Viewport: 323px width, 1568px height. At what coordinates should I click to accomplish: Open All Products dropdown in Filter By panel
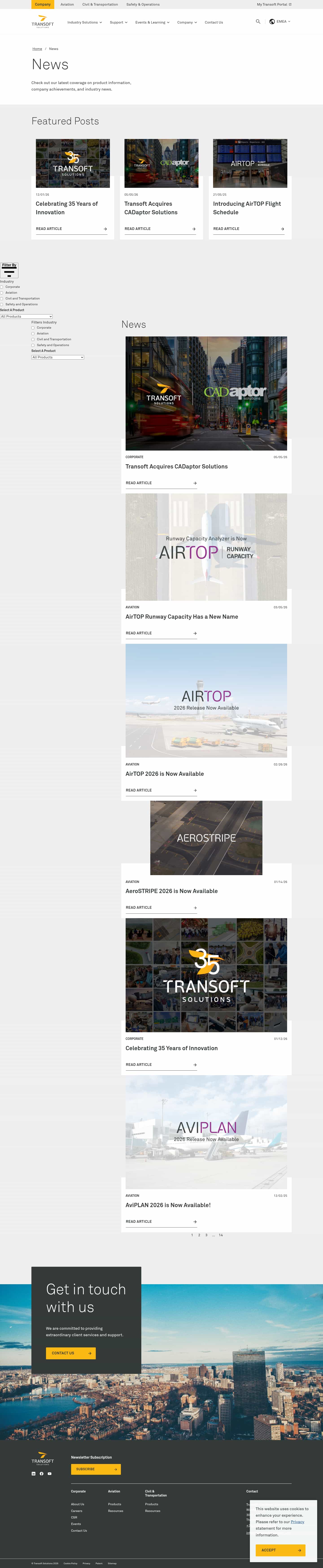pos(26,317)
